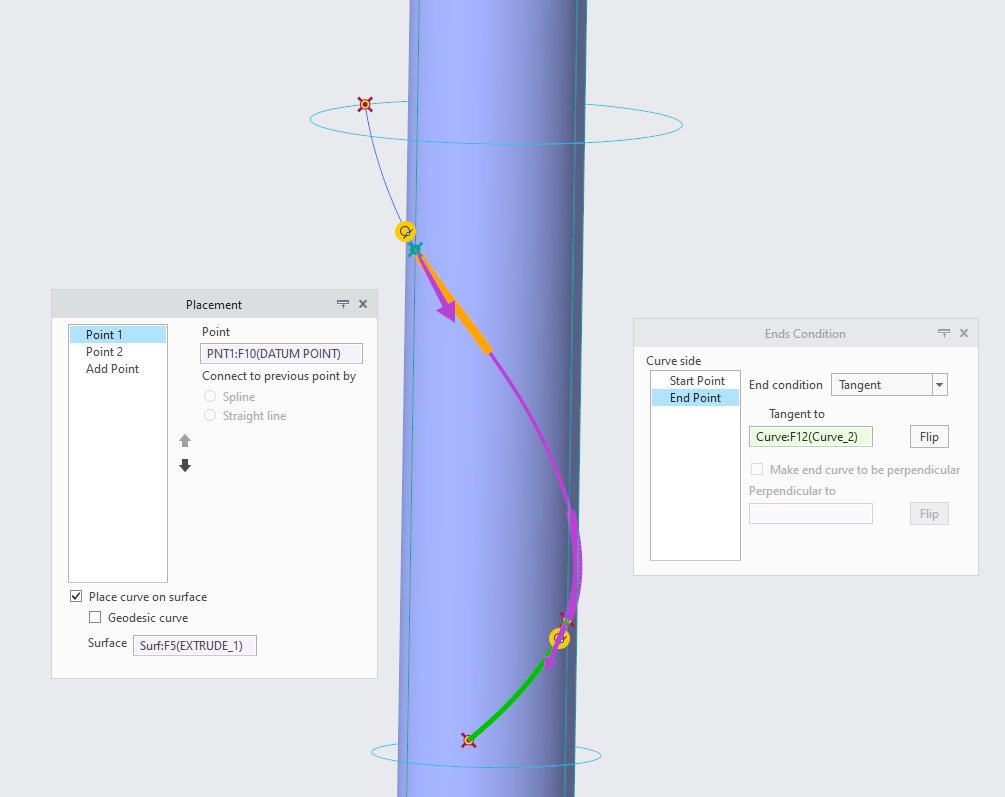Click the Surf:F5(EXTRUDE_1) surface field
The height and width of the screenshot is (797, 1005).
point(194,645)
